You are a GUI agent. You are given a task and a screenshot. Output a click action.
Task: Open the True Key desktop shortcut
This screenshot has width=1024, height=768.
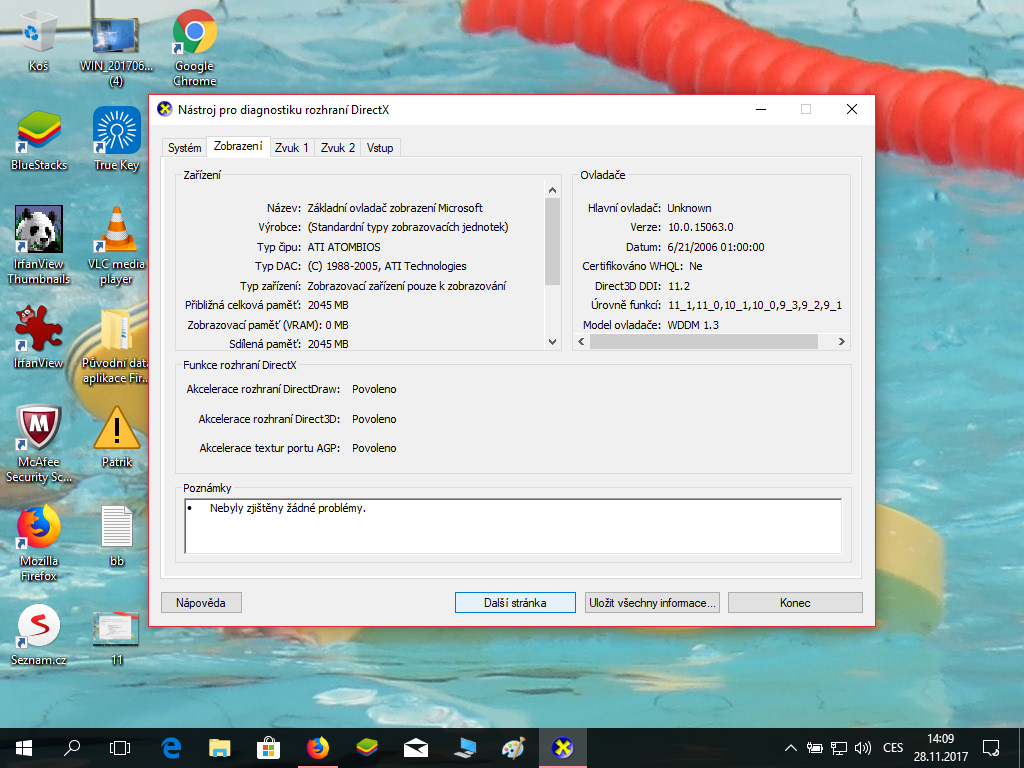point(116,133)
